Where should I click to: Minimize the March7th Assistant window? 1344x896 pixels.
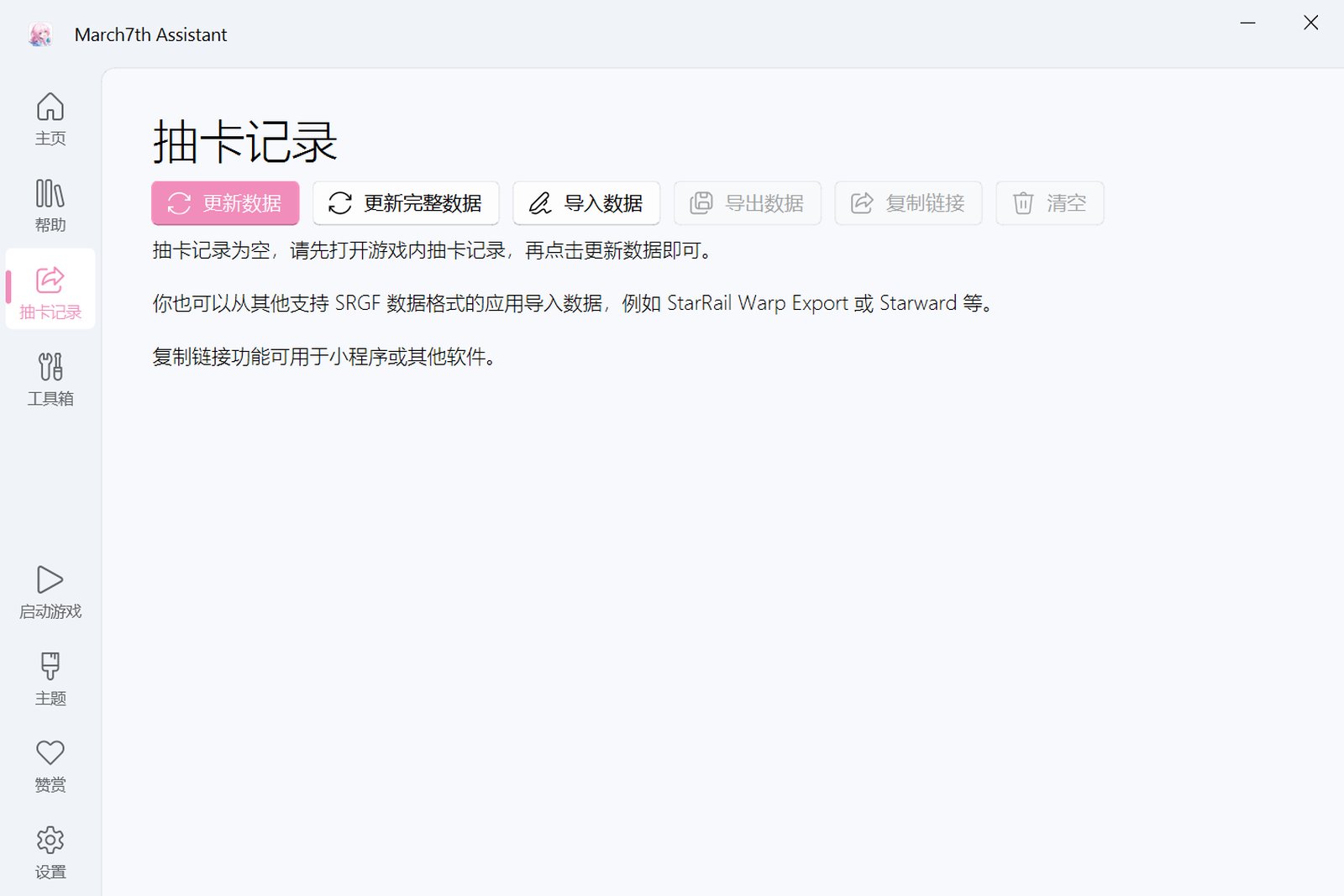[x=1248, y=23]
